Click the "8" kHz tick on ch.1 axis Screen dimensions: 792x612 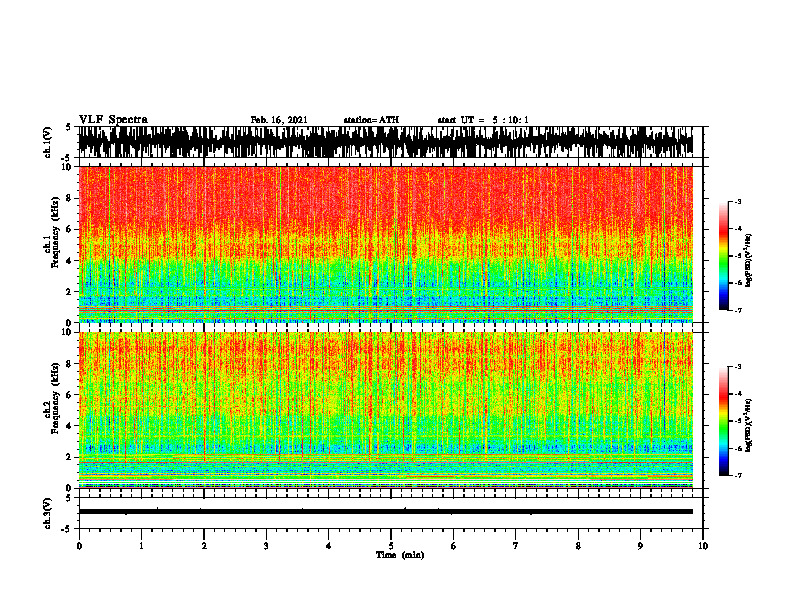69,198
